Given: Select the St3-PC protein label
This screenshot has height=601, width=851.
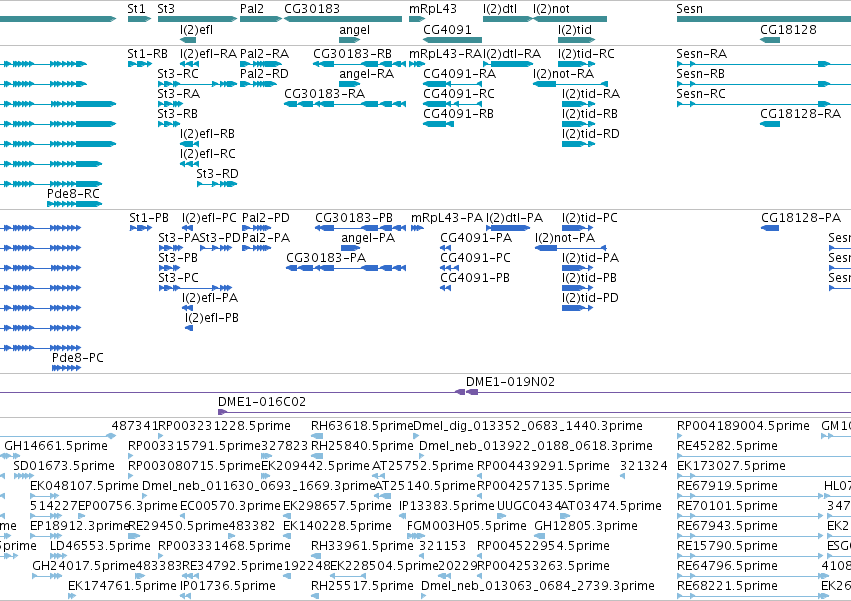Looking at the screenshot, I should coord(178,278).
